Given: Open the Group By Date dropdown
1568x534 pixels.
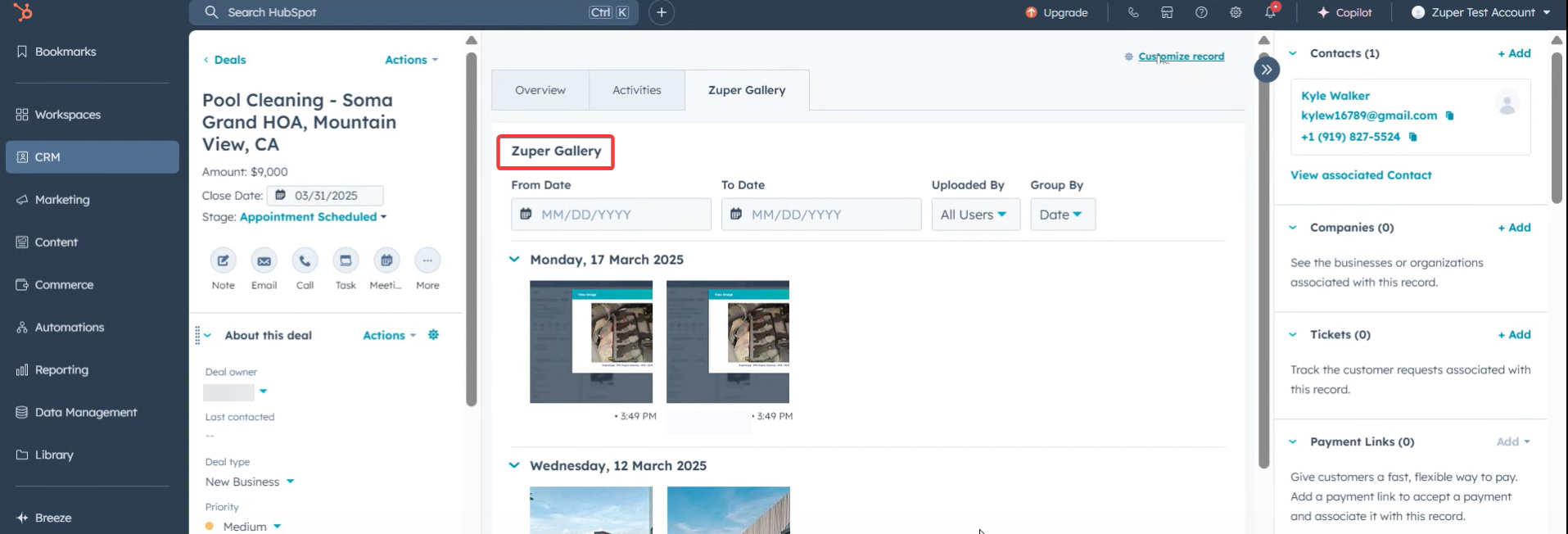Looking at the screenshot, I should (x=1061, y=215).
